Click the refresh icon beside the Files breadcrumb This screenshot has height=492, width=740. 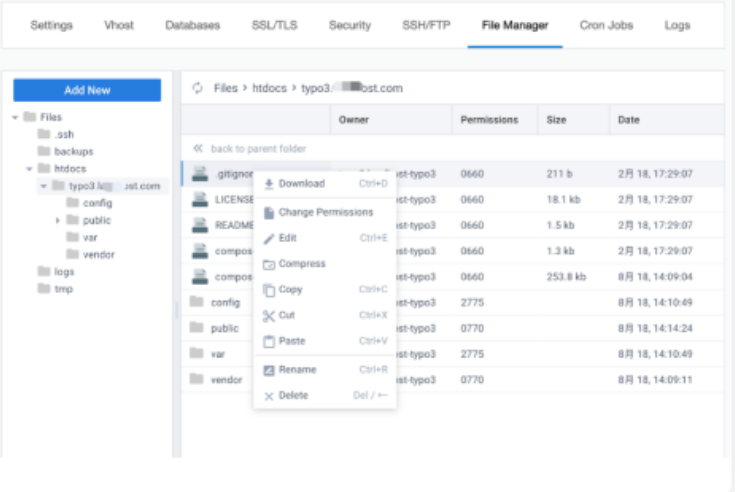point(197,88)
